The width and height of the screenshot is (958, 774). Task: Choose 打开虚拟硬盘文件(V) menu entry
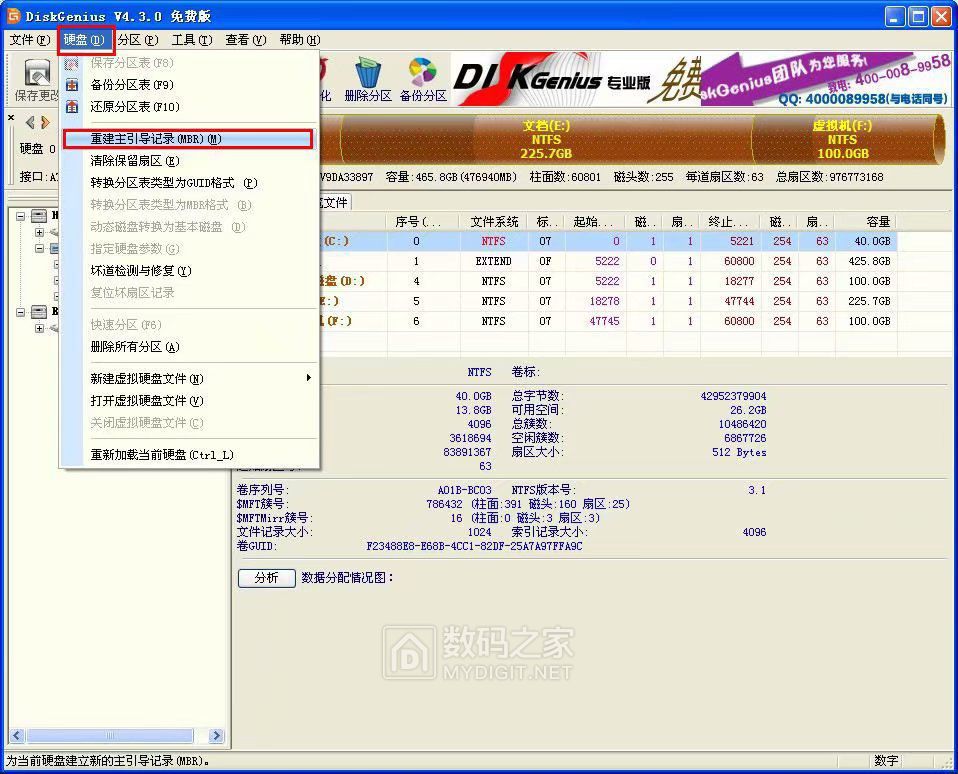coord(189,401)
